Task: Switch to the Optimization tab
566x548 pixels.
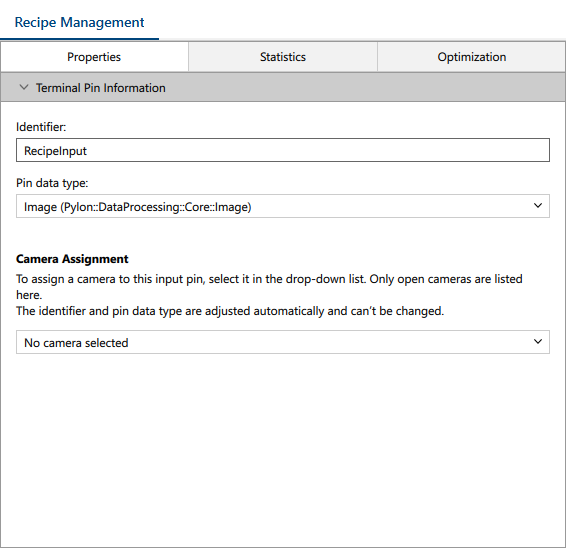Action: point(471,57)
